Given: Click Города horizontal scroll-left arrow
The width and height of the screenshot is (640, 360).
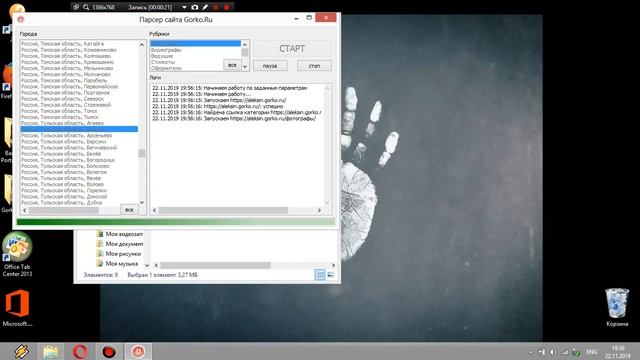Looking at the screenshot, I should [24, 210].
